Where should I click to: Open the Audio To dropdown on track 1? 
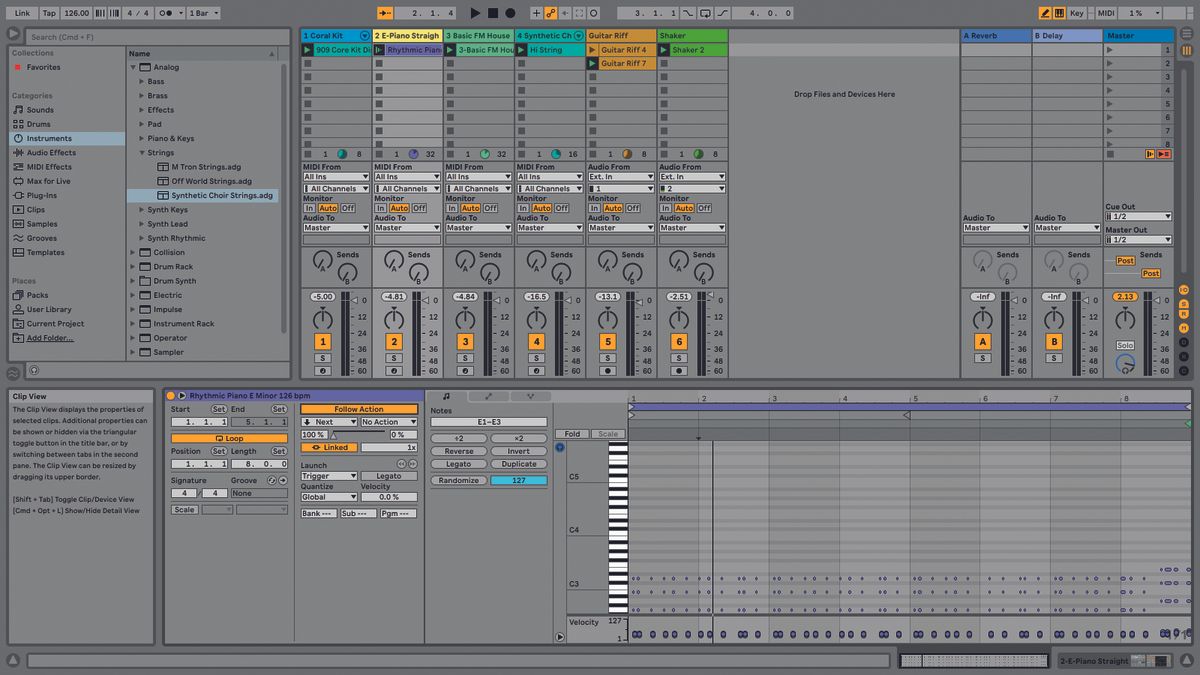334,227
